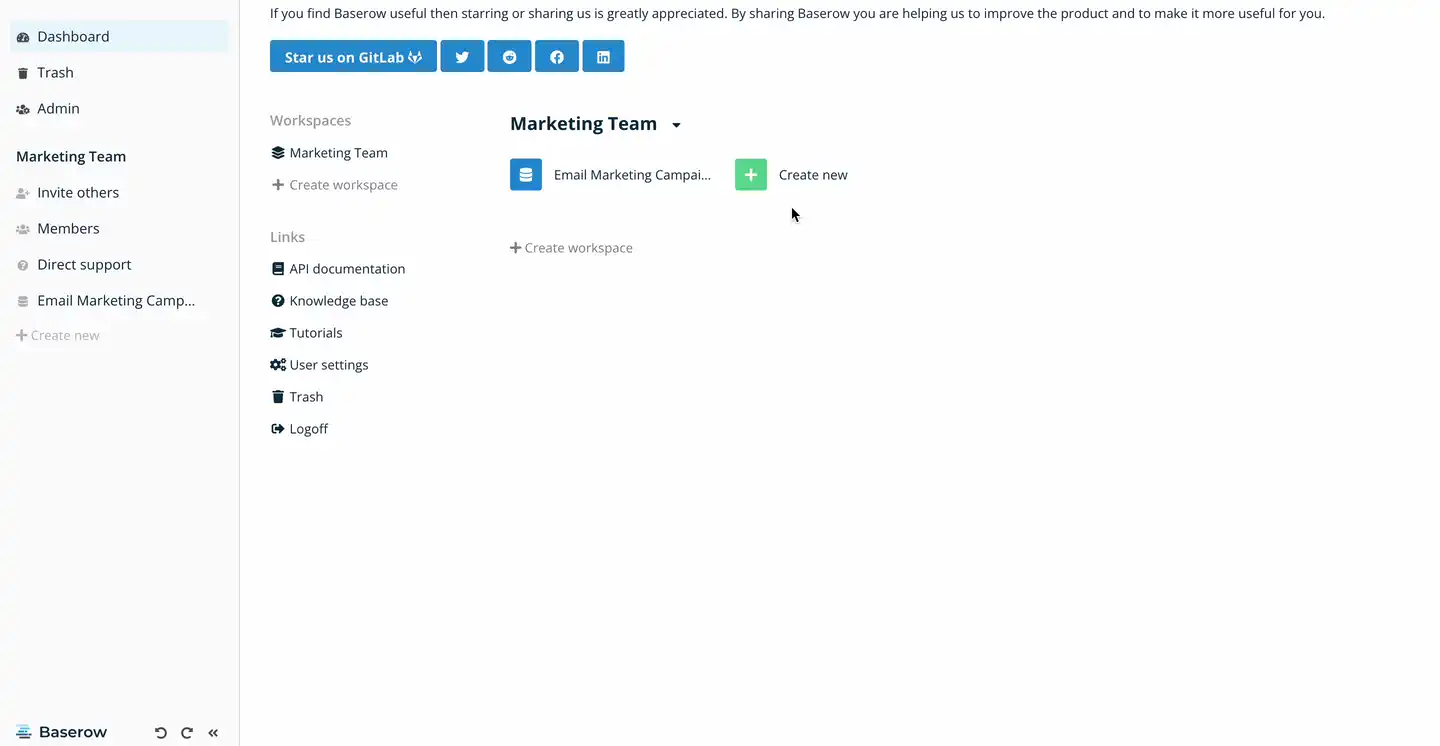Click the Baserow logo in the bottom corner
The height and width of the screenshot is (746, 1440).
click(x=61, y=732)
